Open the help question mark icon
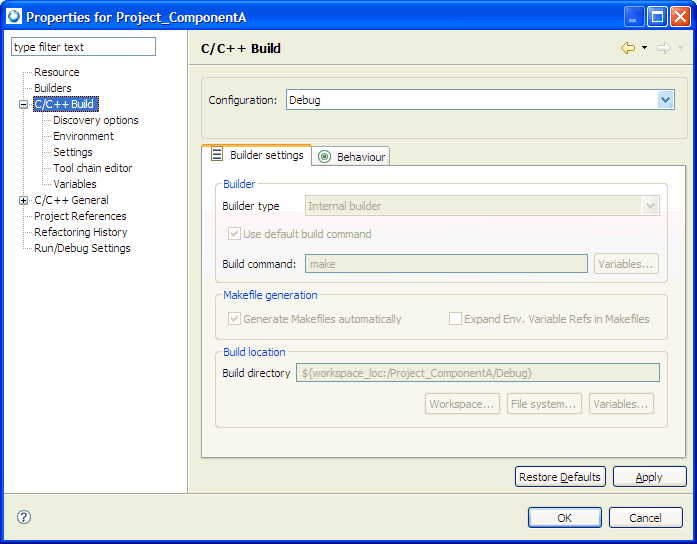This screenshot has width=697, height=544. pos(24,517)
